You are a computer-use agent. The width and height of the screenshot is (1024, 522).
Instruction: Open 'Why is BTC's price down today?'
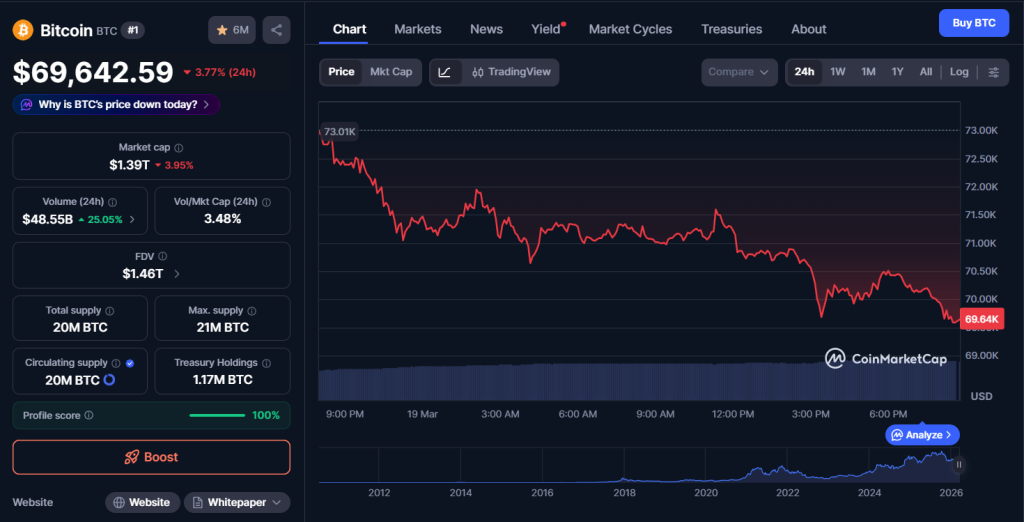116,104
